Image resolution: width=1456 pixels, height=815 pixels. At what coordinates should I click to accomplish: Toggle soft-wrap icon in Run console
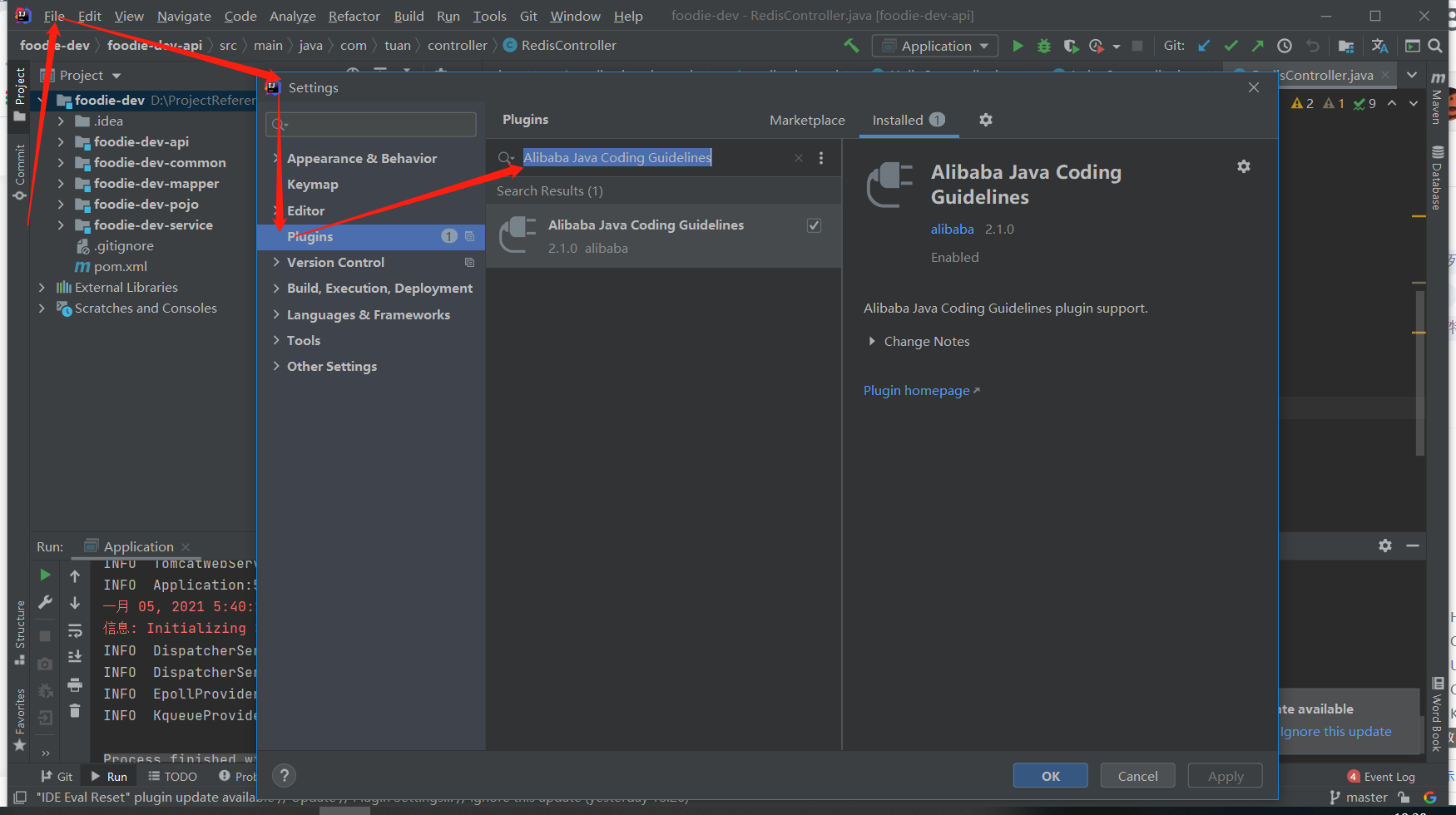(x=75, y=630)
